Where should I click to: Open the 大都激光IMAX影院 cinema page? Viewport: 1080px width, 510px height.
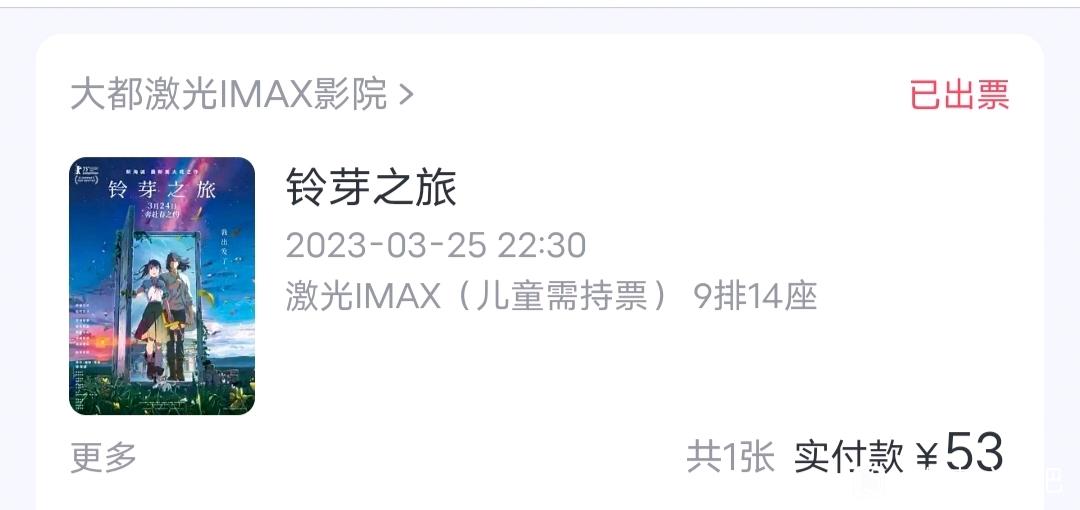tap(229, 94)
